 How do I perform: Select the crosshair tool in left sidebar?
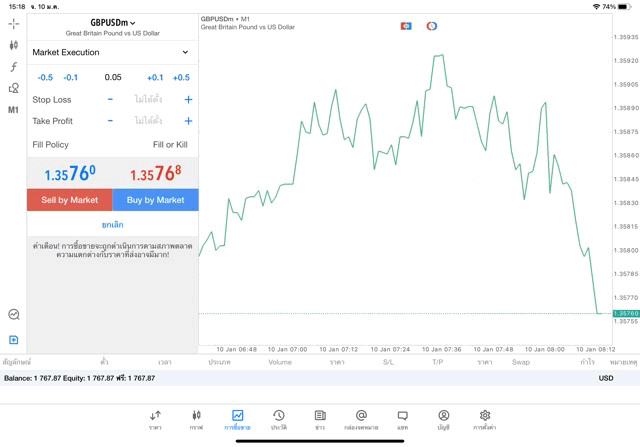click(13, 23)
